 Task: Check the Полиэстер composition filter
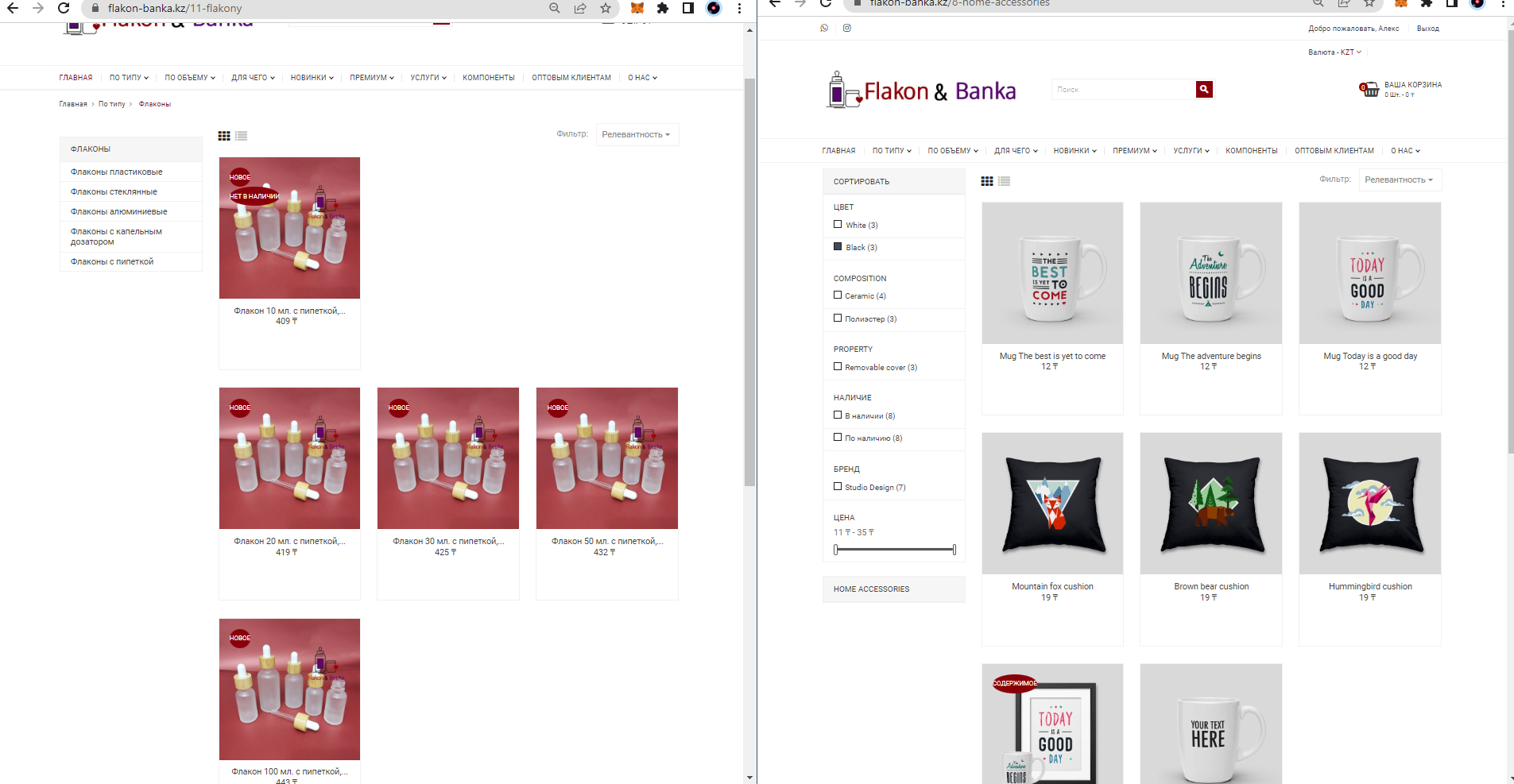pos(838,318)
